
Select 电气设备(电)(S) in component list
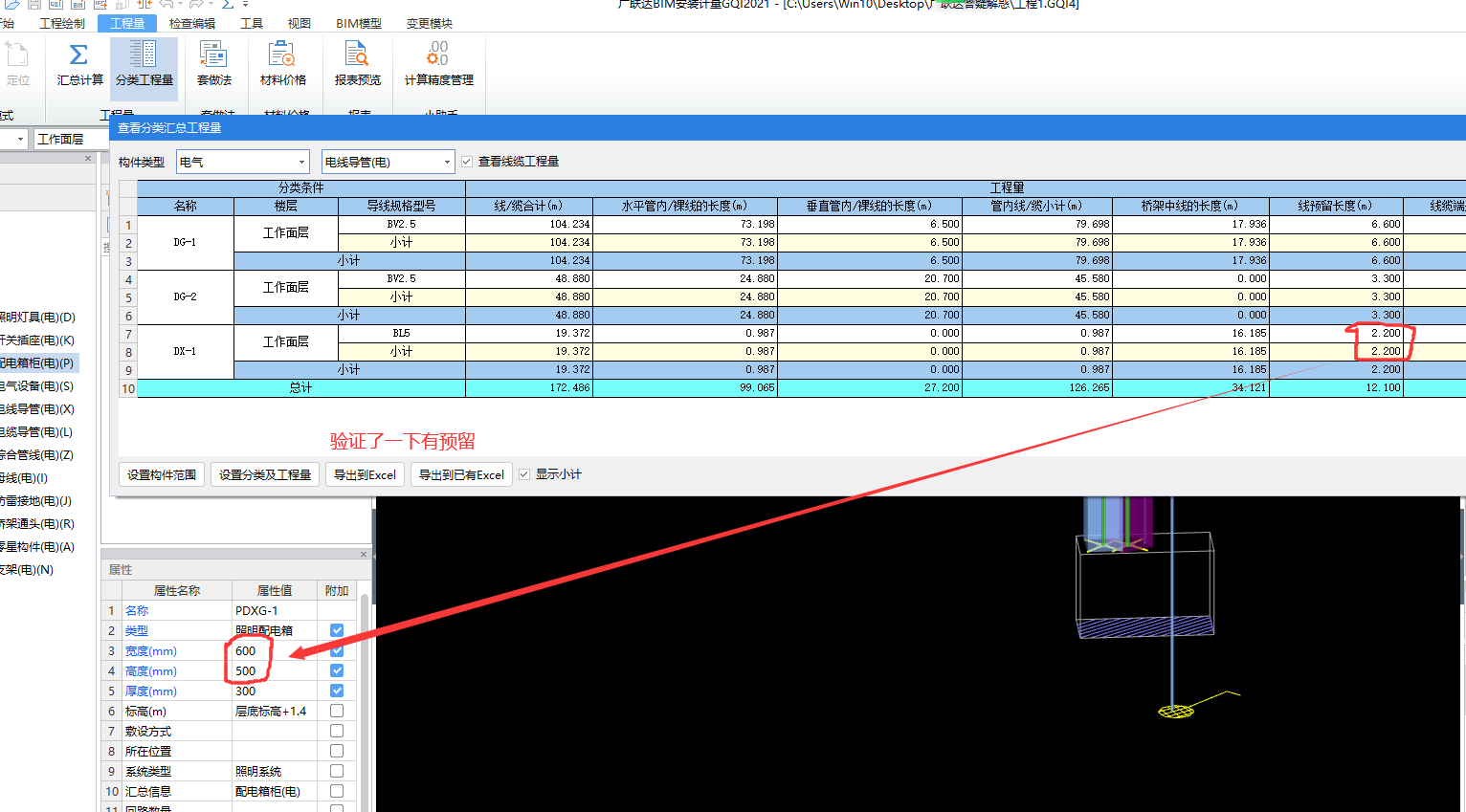[x=38, y=385]
